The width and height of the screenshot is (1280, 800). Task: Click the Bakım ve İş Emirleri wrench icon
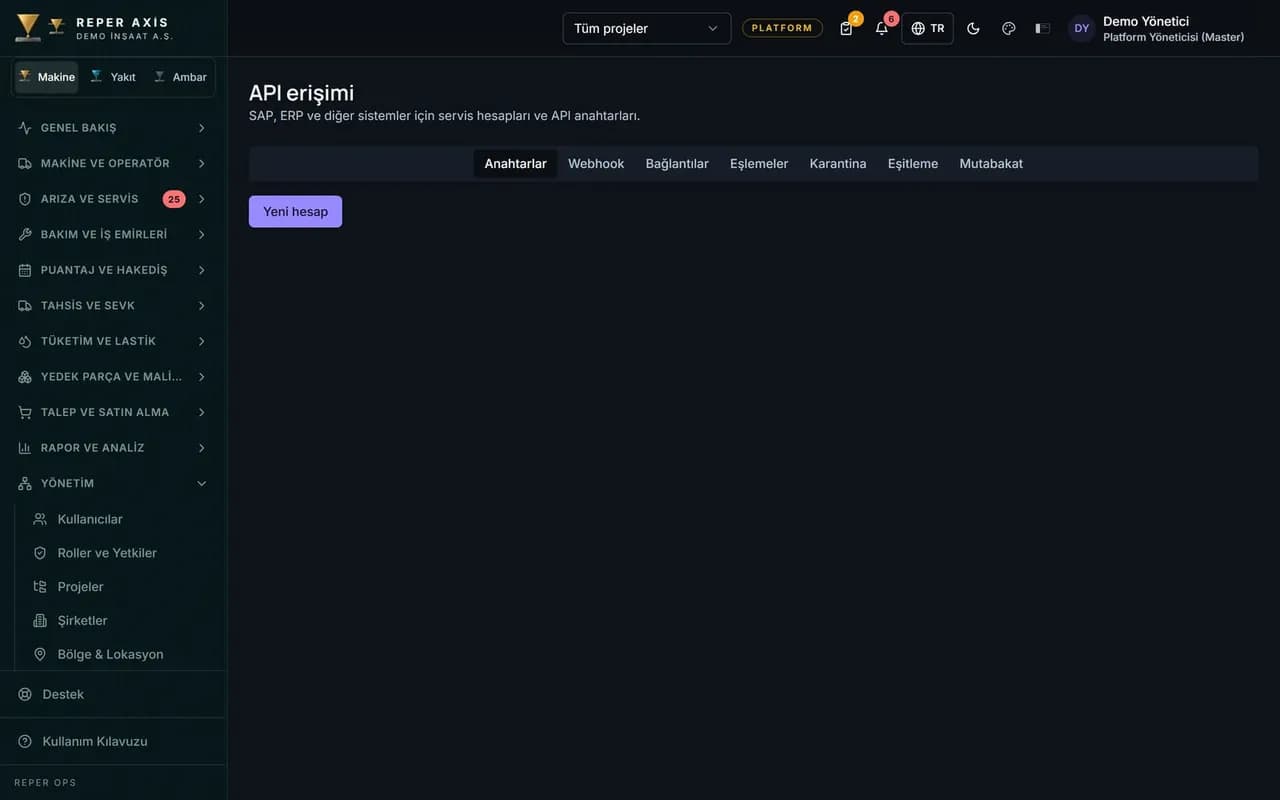pyautogui.click(x=25, y=234)
